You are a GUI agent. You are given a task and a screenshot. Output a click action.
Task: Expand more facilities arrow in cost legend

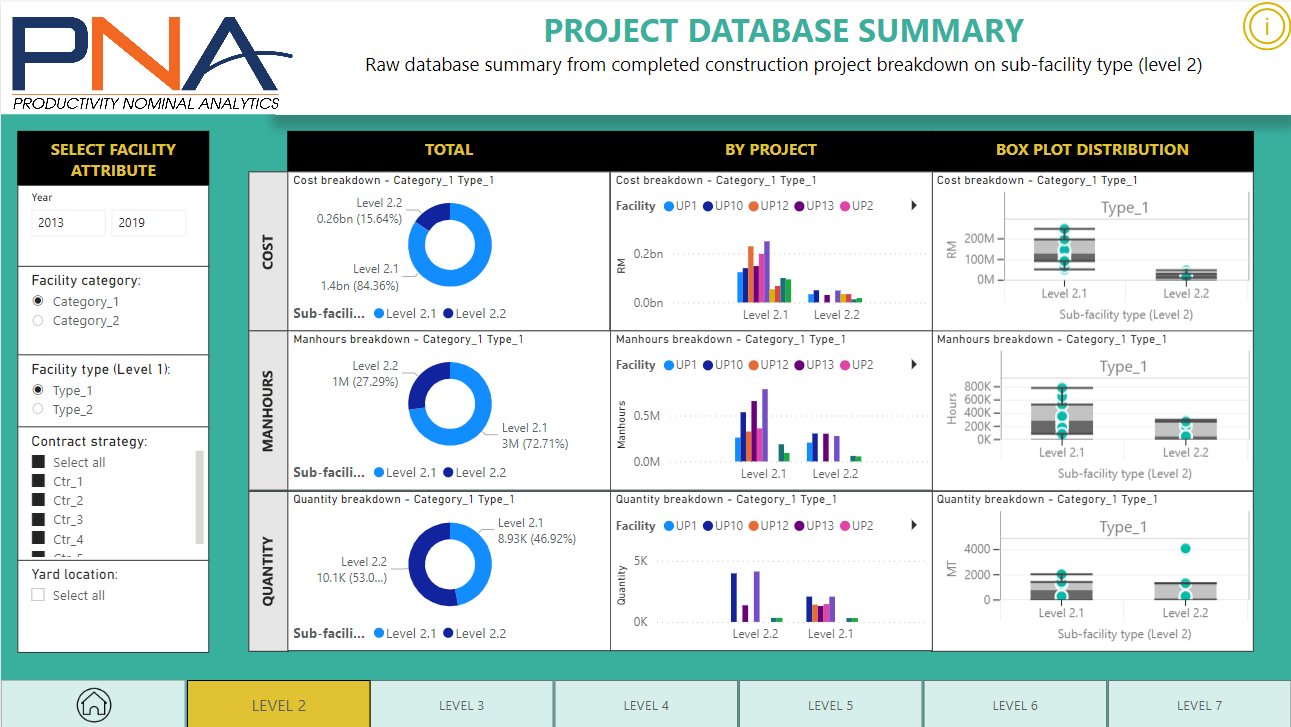coord(912,206)
